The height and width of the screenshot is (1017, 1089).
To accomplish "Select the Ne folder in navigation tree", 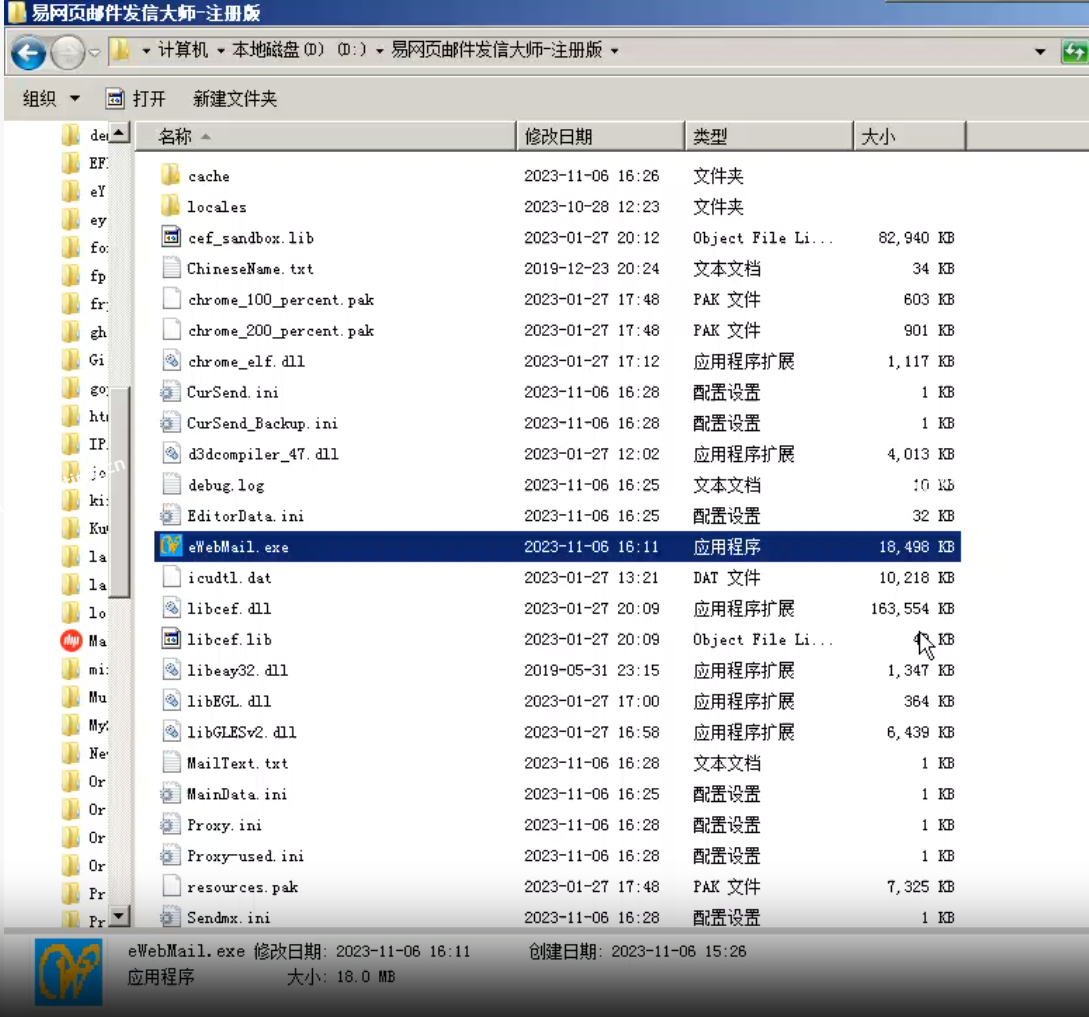I will [x=84, y=753].
